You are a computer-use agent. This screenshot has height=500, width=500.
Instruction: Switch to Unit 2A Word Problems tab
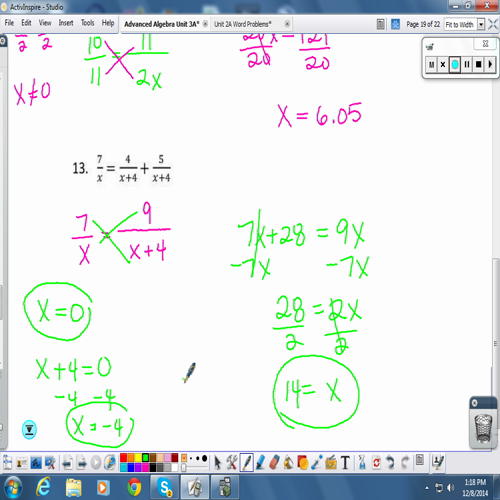click(x=243, y=24)
